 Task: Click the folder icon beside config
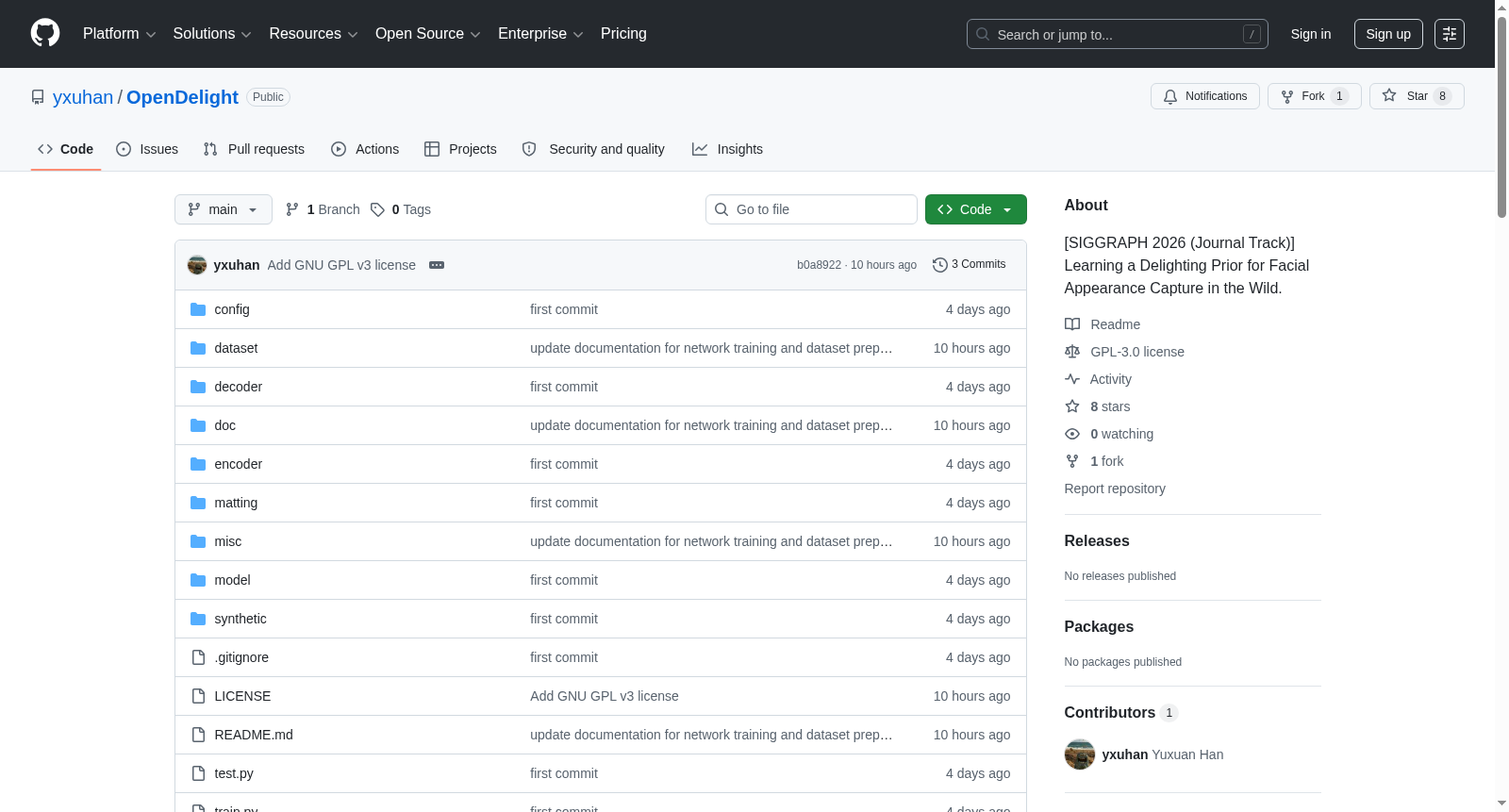click(x=198, y=309)
